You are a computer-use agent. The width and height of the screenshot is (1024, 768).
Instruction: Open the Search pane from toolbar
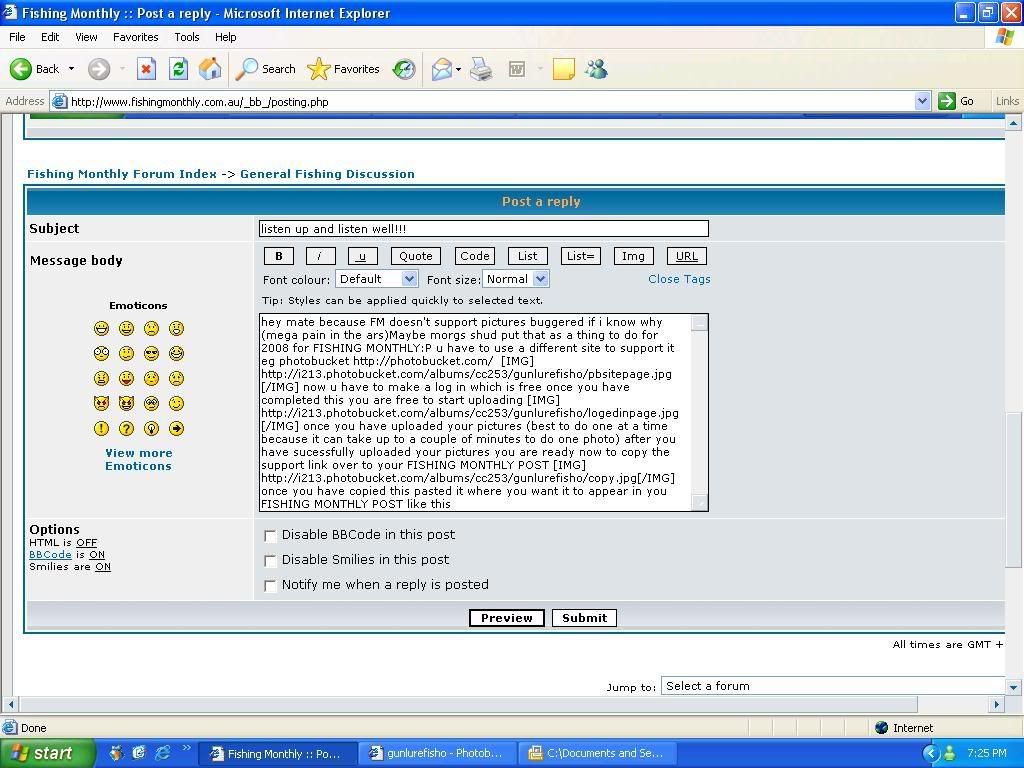(x=265, y=69)
